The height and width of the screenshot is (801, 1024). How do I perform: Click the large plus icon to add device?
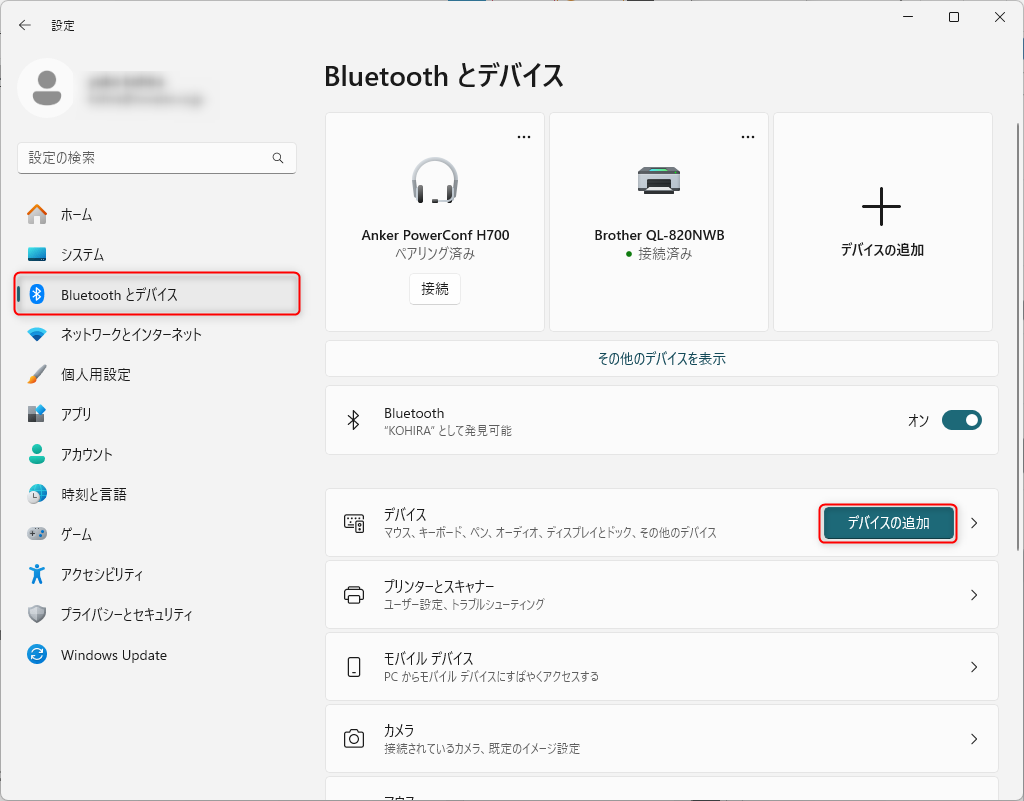(x=882, y=206)
